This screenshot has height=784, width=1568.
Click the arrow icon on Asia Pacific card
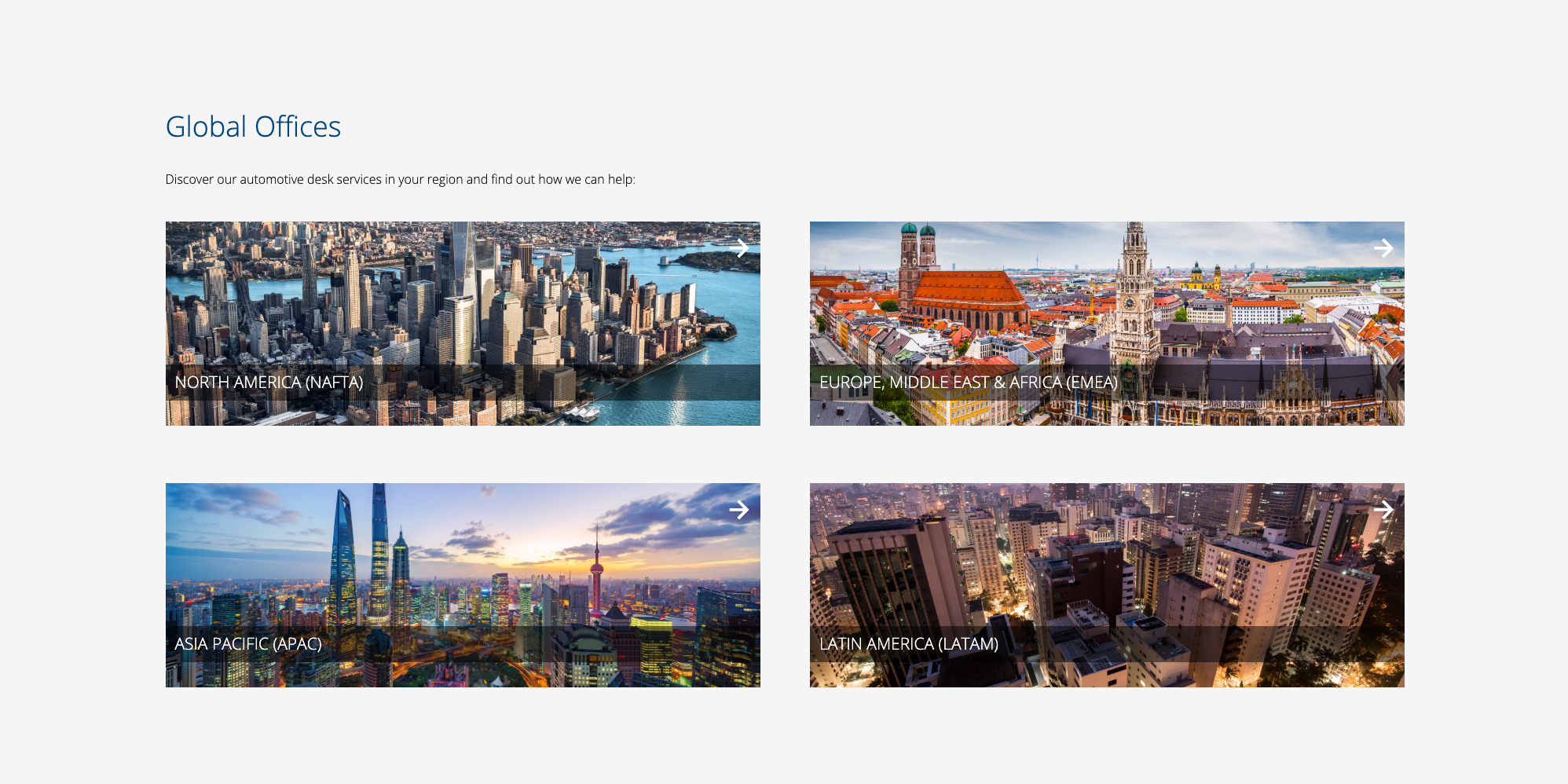coord(738,510)
